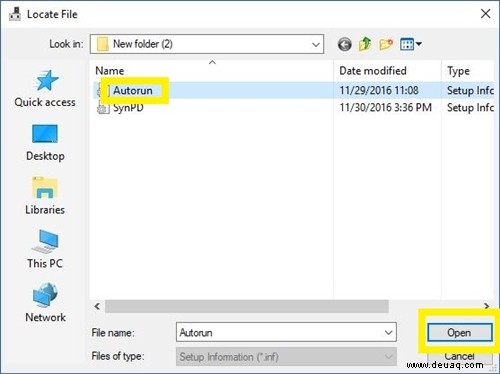Image resolution: width=500 pixels, height=374 pixels.
Task: Sort by Date modified column
Action: pyautogui.click(x=387, y=71)
